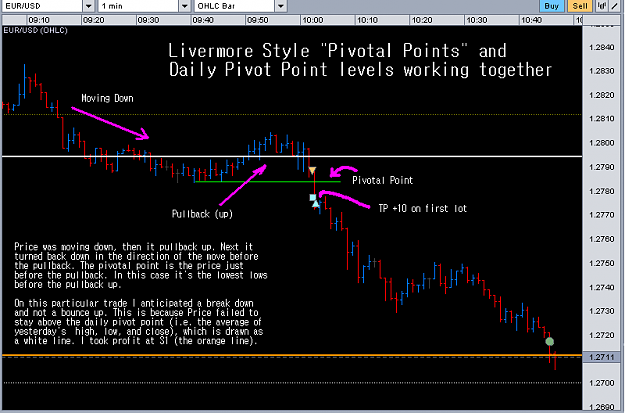Open the OHLC Bar chart type dropdown arrow
Screen dimensions: 625x413
coord(281,6)
